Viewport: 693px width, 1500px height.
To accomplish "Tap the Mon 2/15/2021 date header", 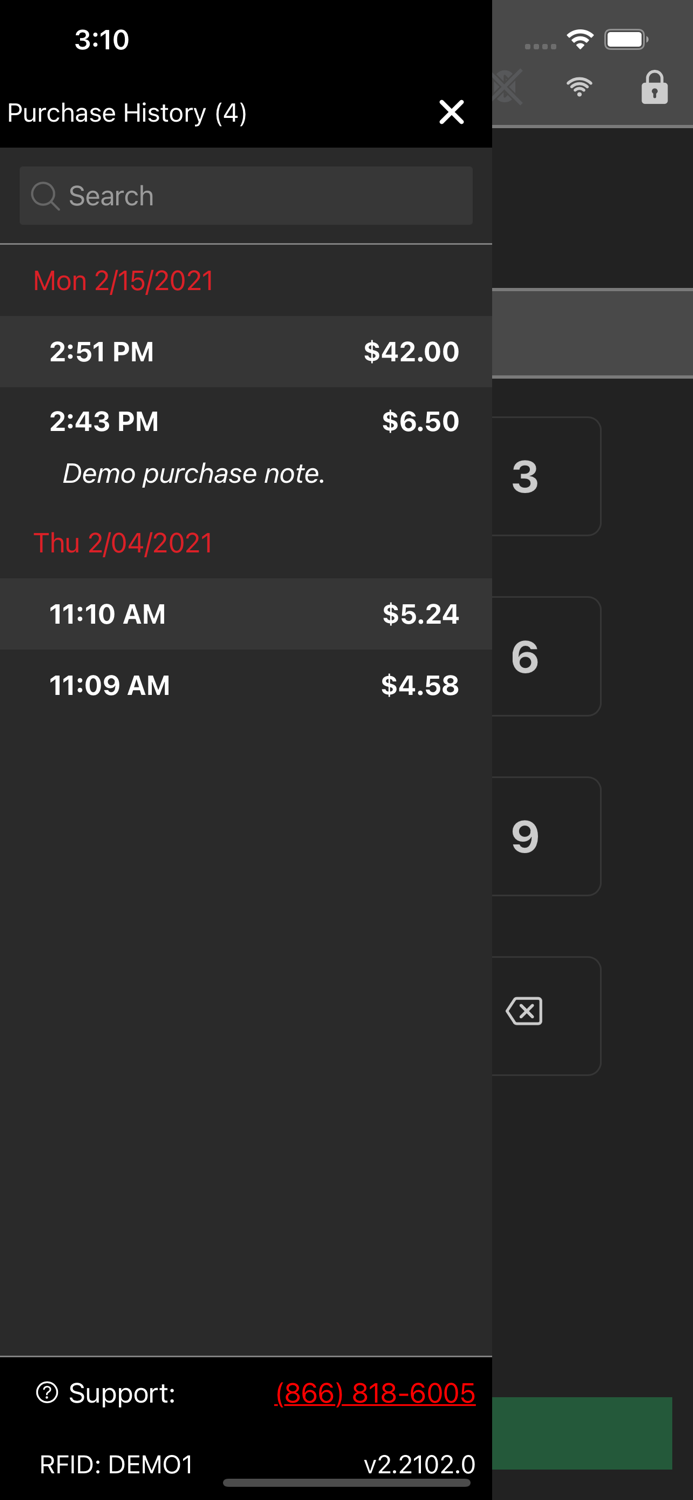I will 124,281.
